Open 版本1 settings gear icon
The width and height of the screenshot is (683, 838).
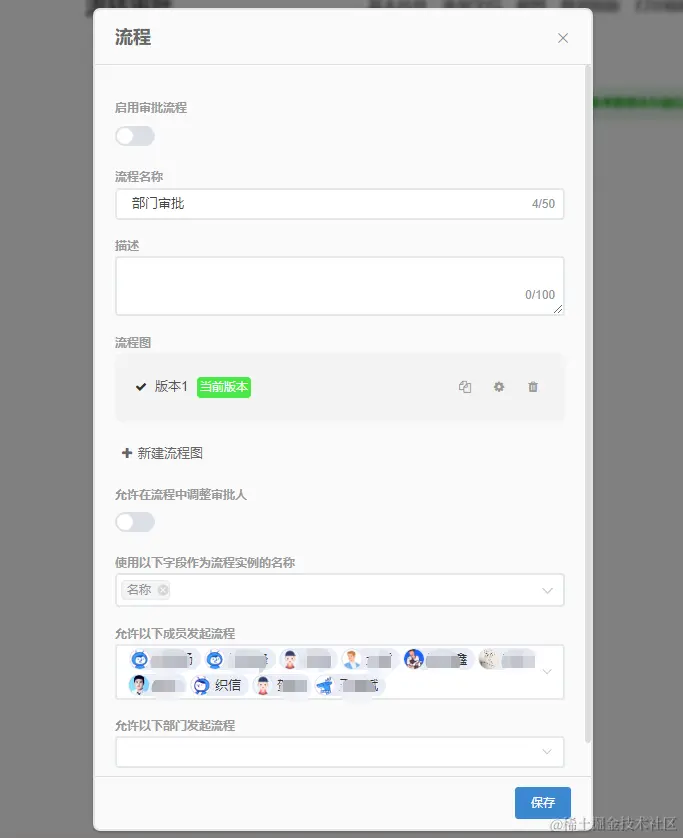pos(499,387)
